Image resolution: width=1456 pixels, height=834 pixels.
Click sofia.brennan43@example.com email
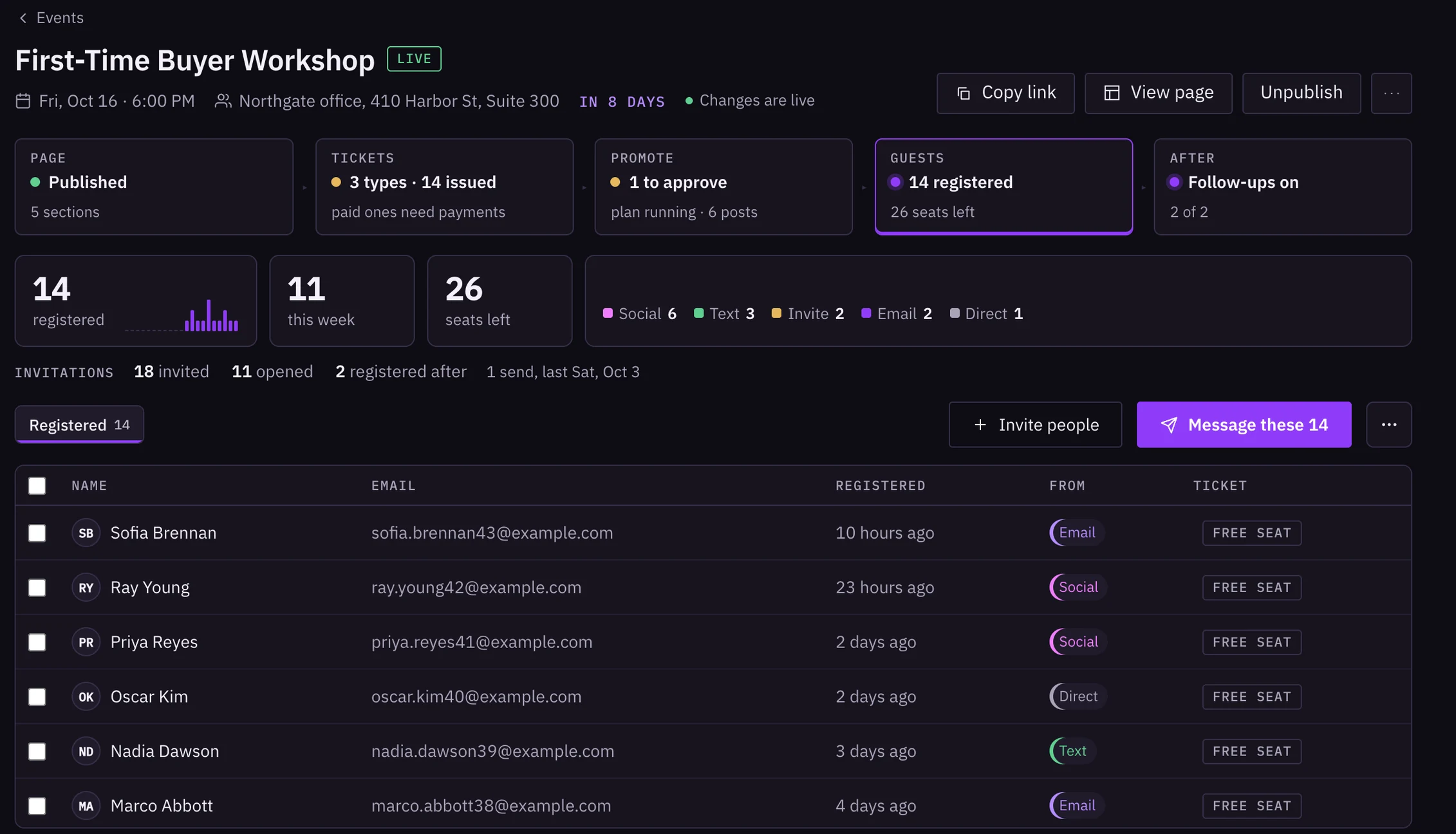click(492, 533)
